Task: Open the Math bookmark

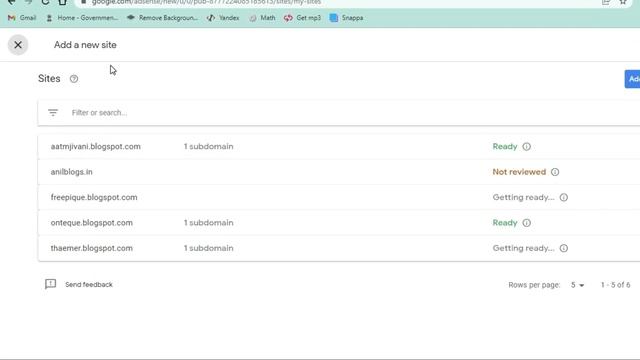Action: click(262, 18)
